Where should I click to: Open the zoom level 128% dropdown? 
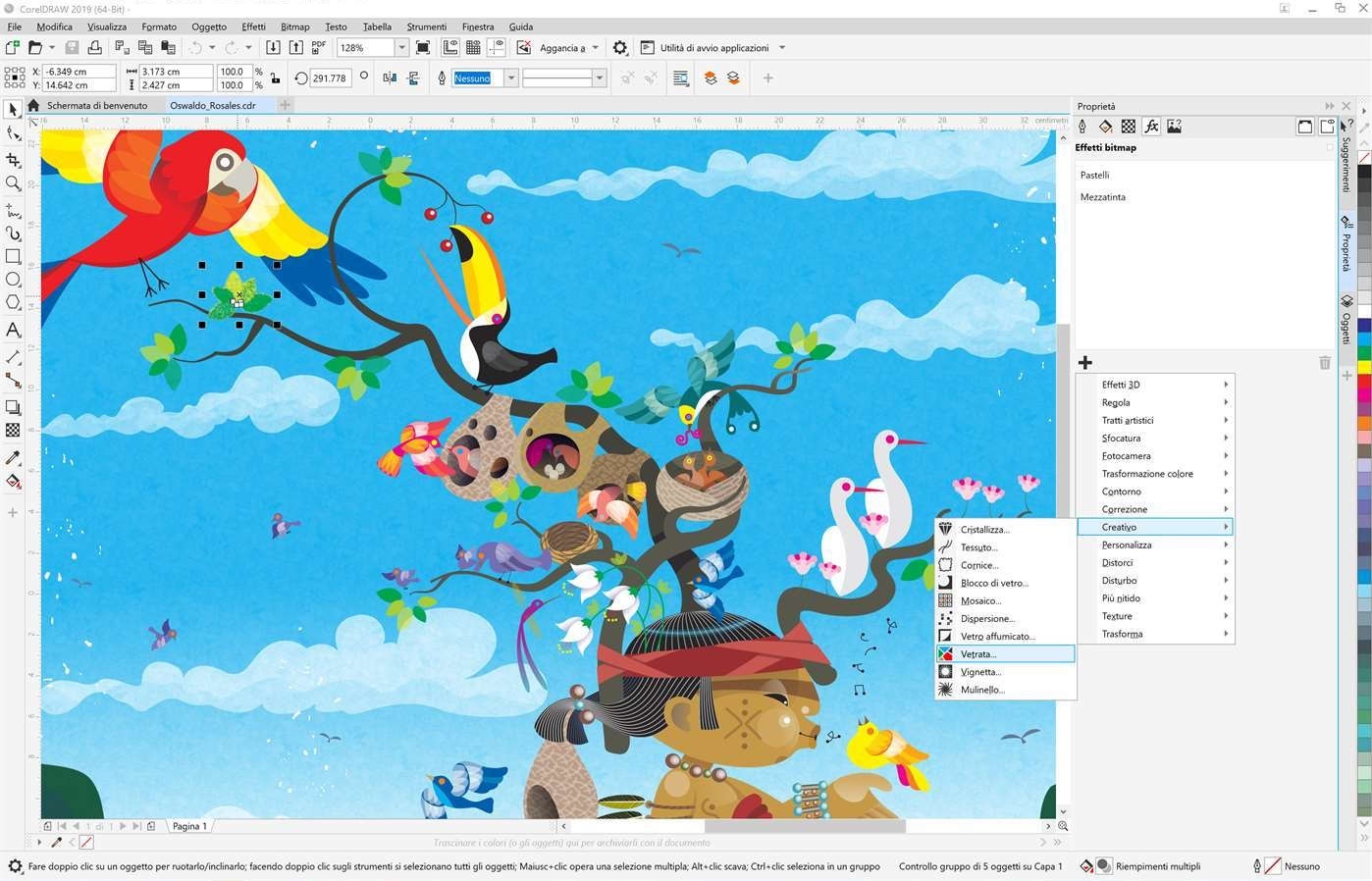coord(401,47)
